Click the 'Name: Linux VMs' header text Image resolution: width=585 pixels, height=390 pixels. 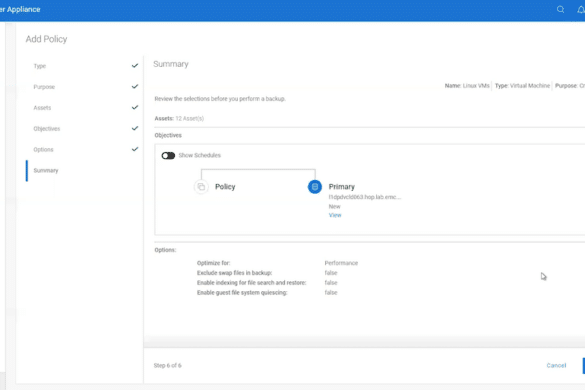pos(467,86)
